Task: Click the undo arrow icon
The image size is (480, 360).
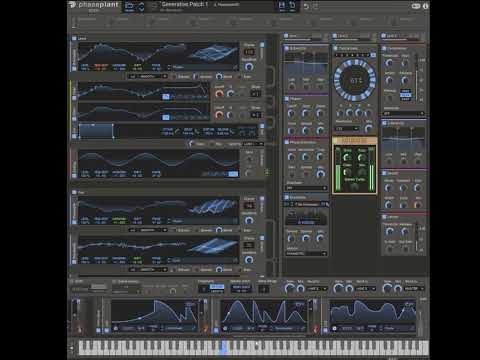Action: pyautogui.click(x=306, y=6)
